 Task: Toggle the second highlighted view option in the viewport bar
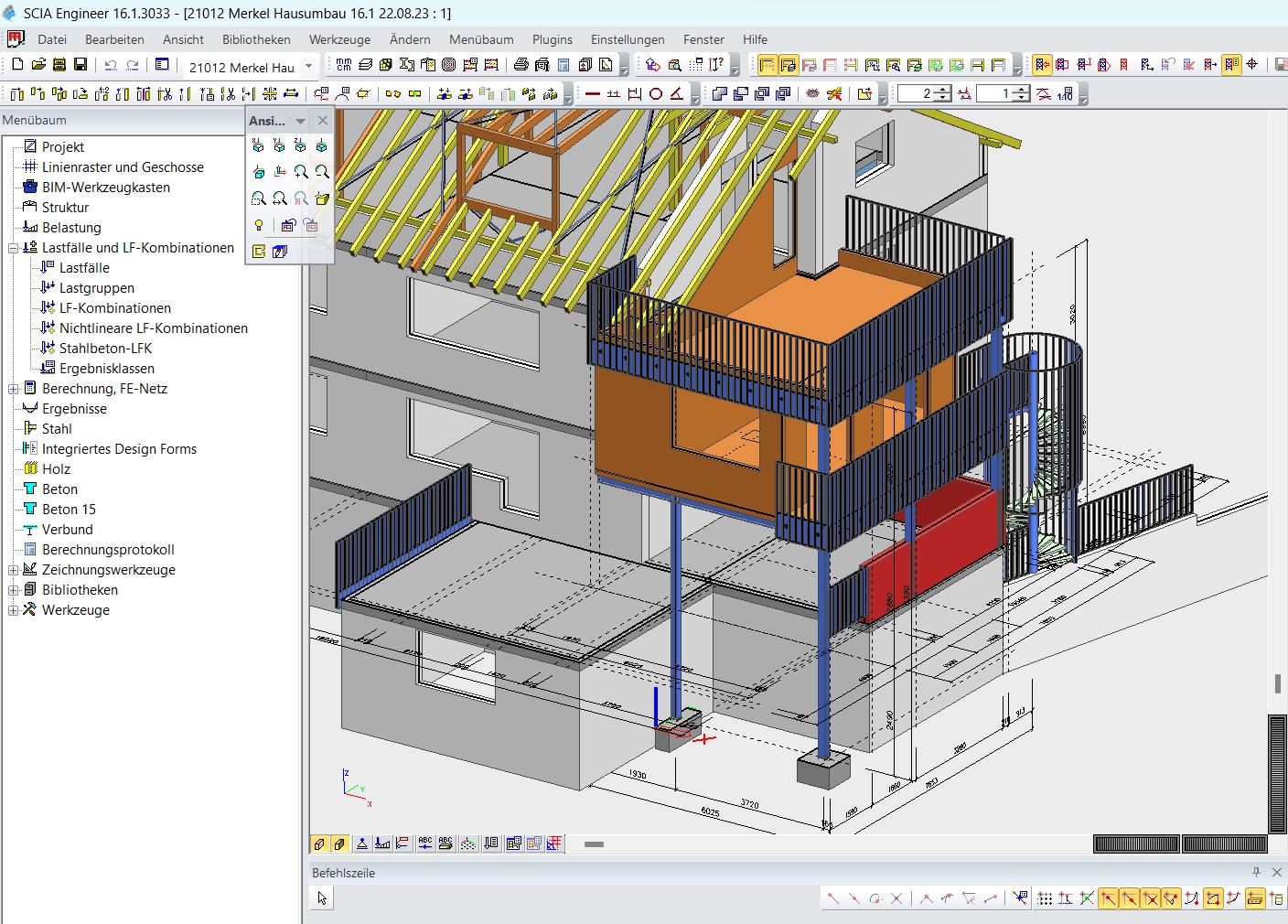pyautogui.click(x=339, y=843)
